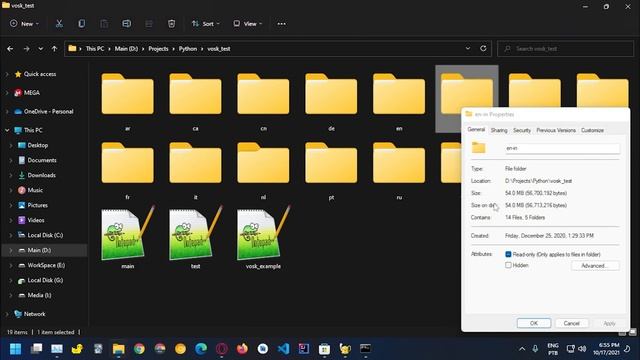
Task: Click 'Projects' in the address breadcrumb
Action: [158, 49]
